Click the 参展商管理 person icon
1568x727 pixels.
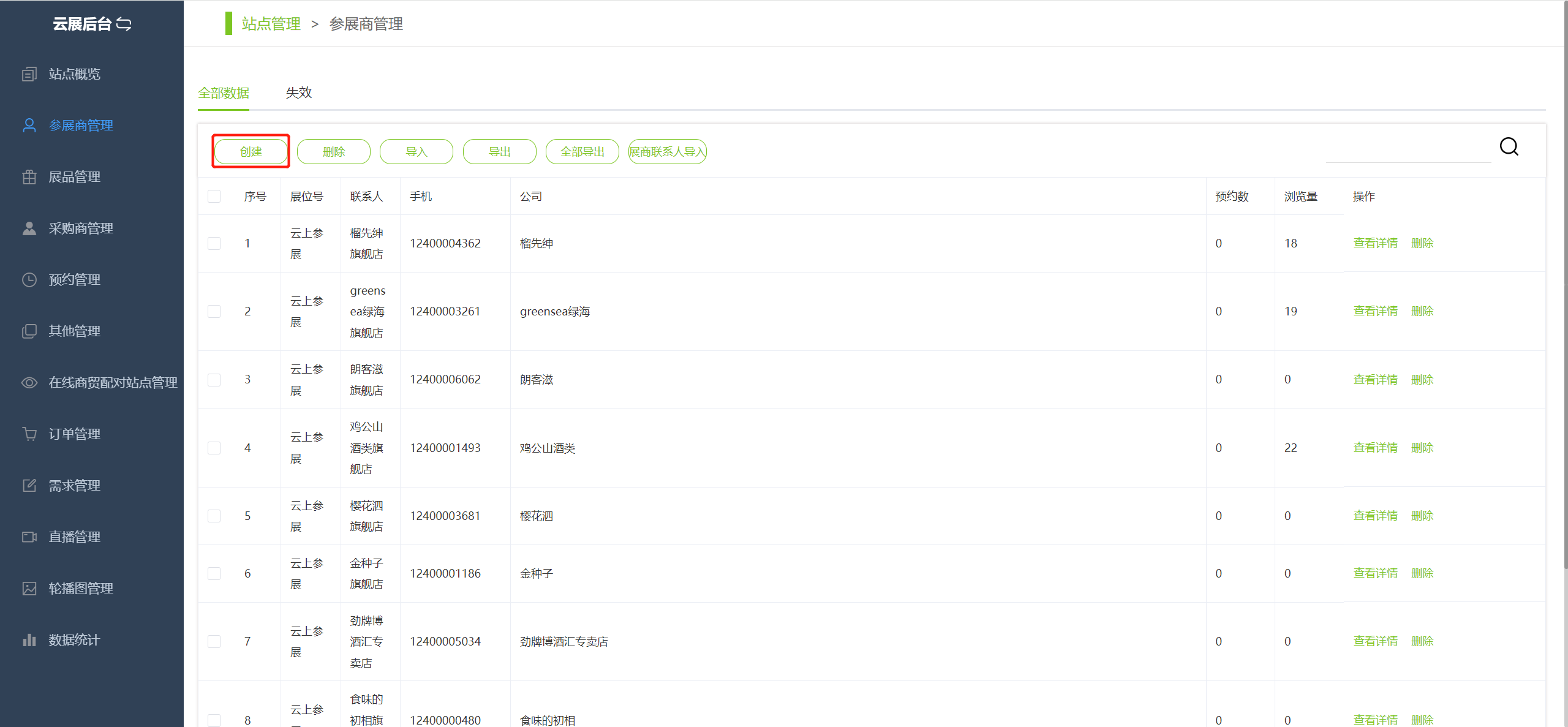pyautogui.click(x=29, y=126)
